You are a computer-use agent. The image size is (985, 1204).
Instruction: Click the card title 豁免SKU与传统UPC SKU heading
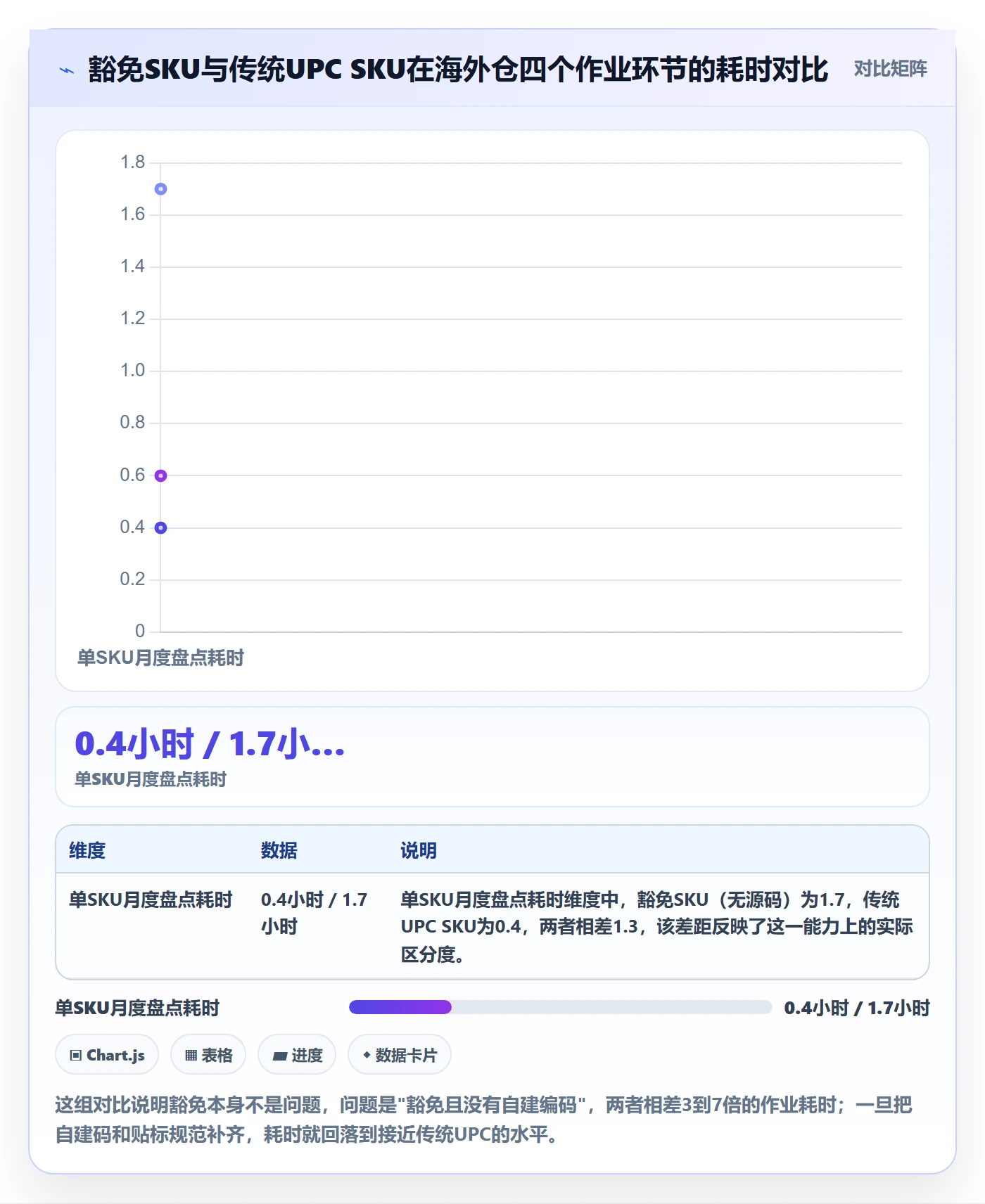[458, 70]
